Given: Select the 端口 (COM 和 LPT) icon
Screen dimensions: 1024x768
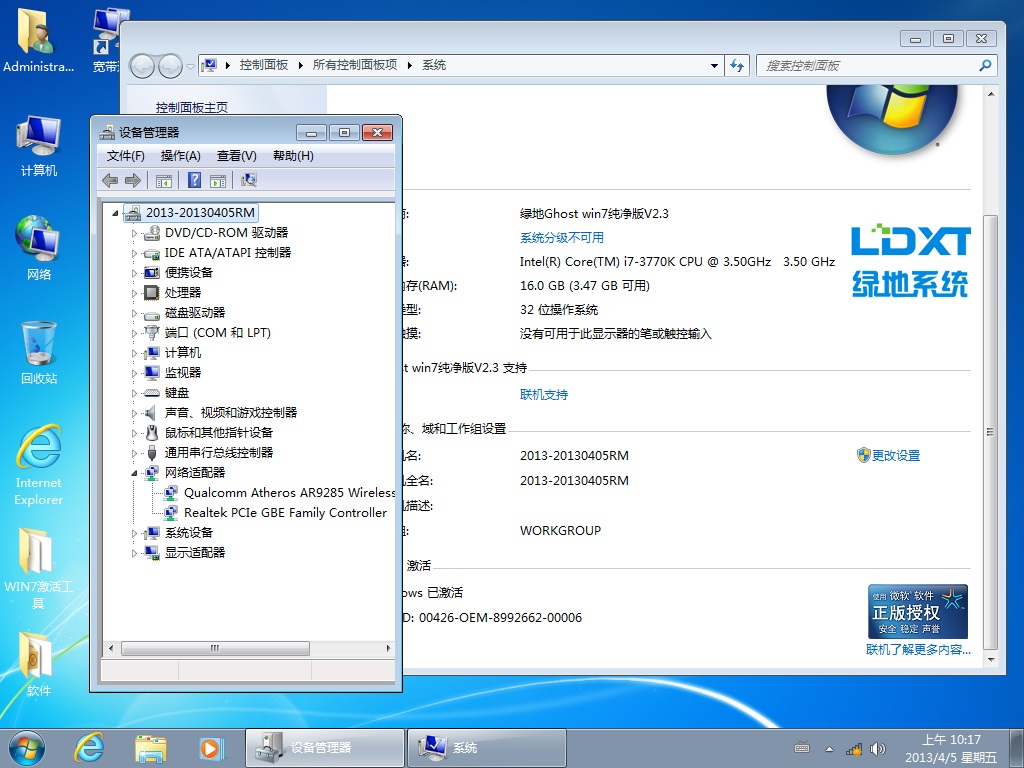Looking at the screenshot, I should click(x=152, y=332).
